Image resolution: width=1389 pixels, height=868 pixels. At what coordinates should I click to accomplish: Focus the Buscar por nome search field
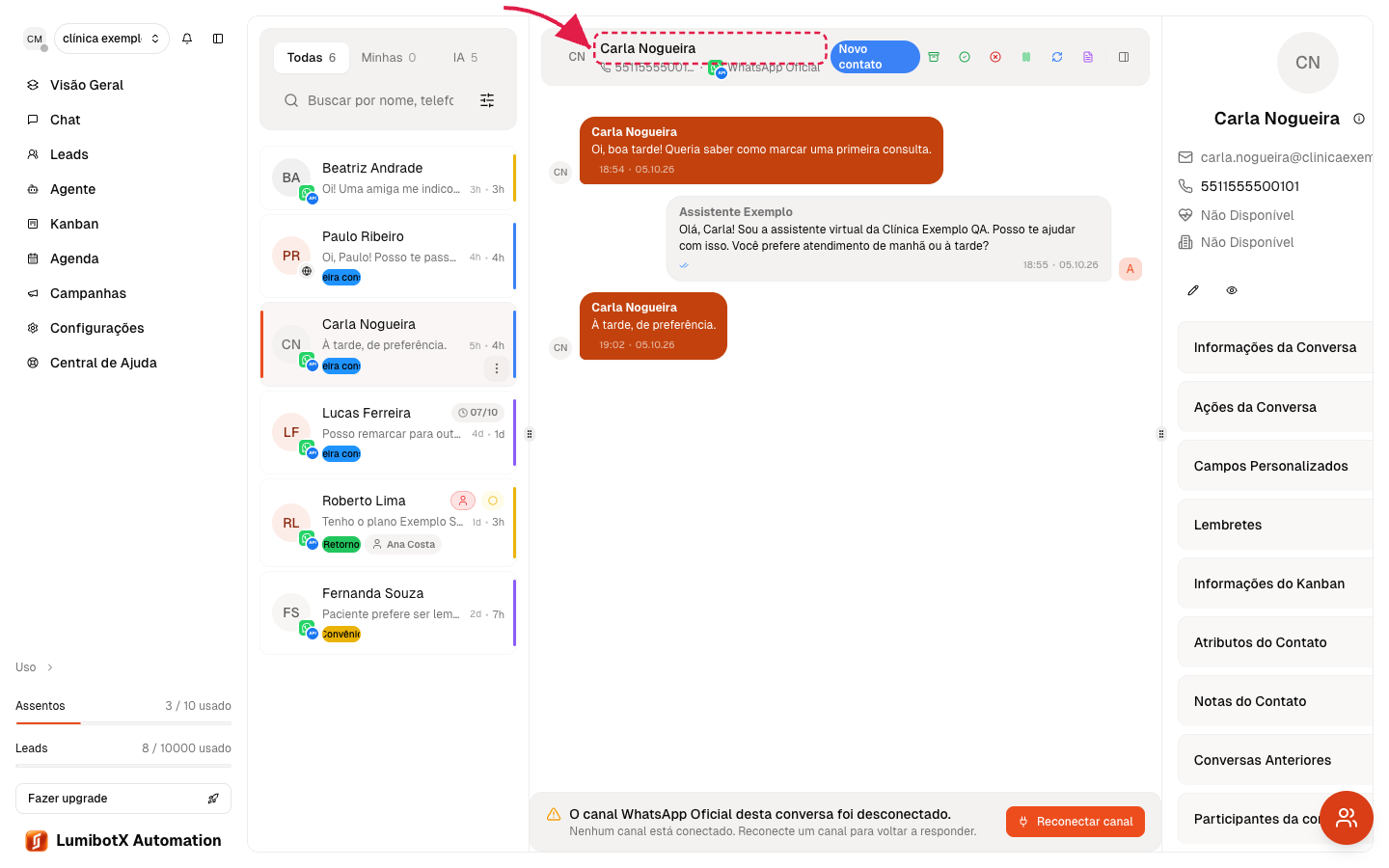click(380, 100)
